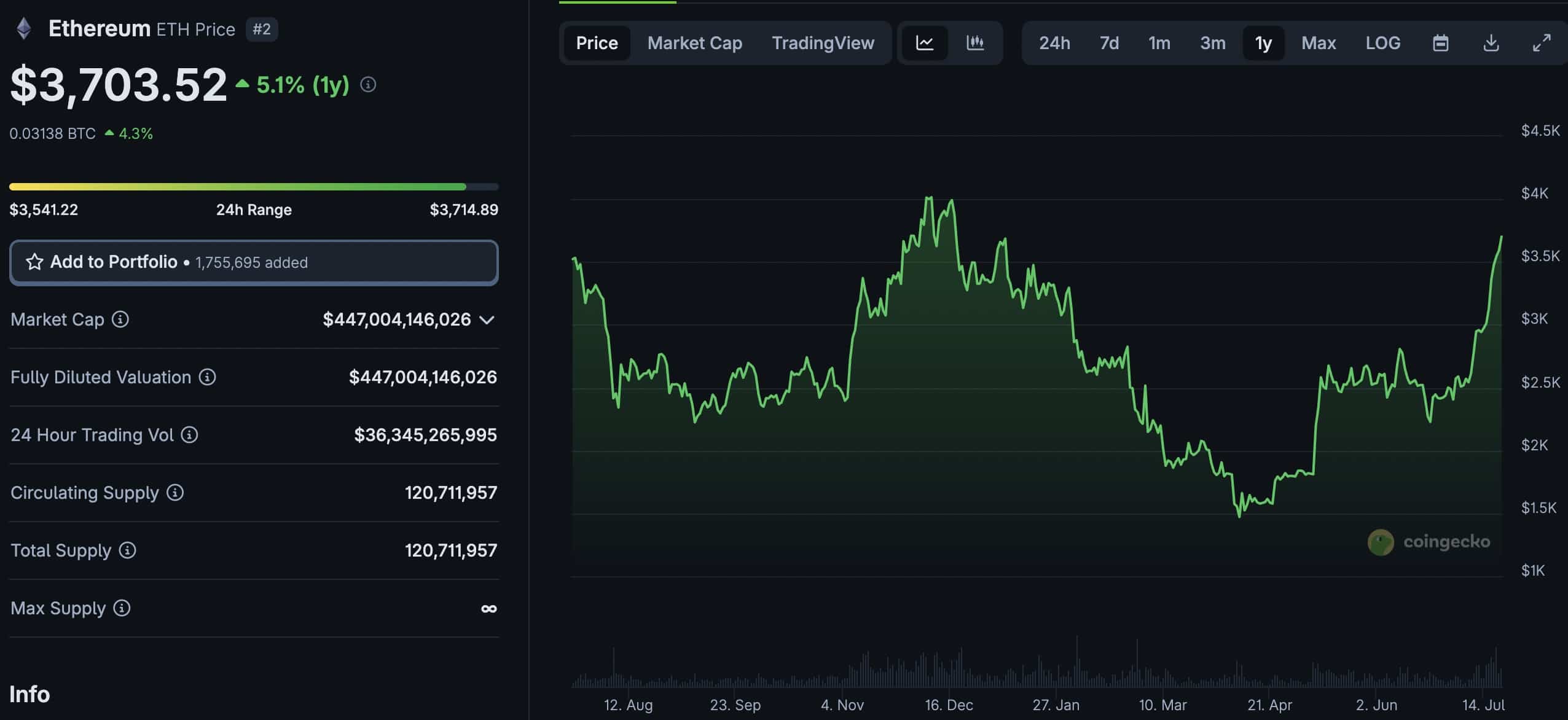Viewport: 1568px width, 720px height.
Task: Expand the chart to fullscreen
Action: pos(1542,43)
